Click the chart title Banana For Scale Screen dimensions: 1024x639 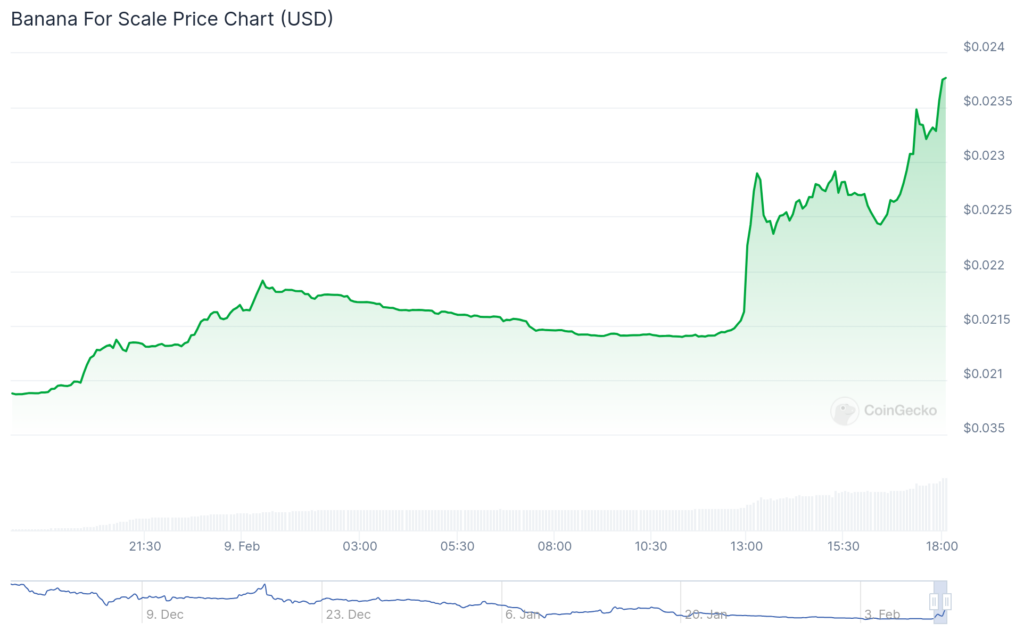point(170,19)
